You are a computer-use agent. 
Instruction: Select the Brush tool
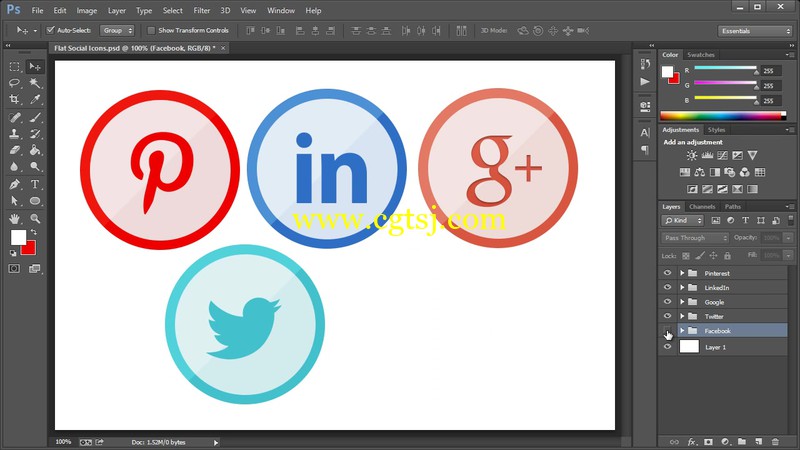tap(35, 118)
